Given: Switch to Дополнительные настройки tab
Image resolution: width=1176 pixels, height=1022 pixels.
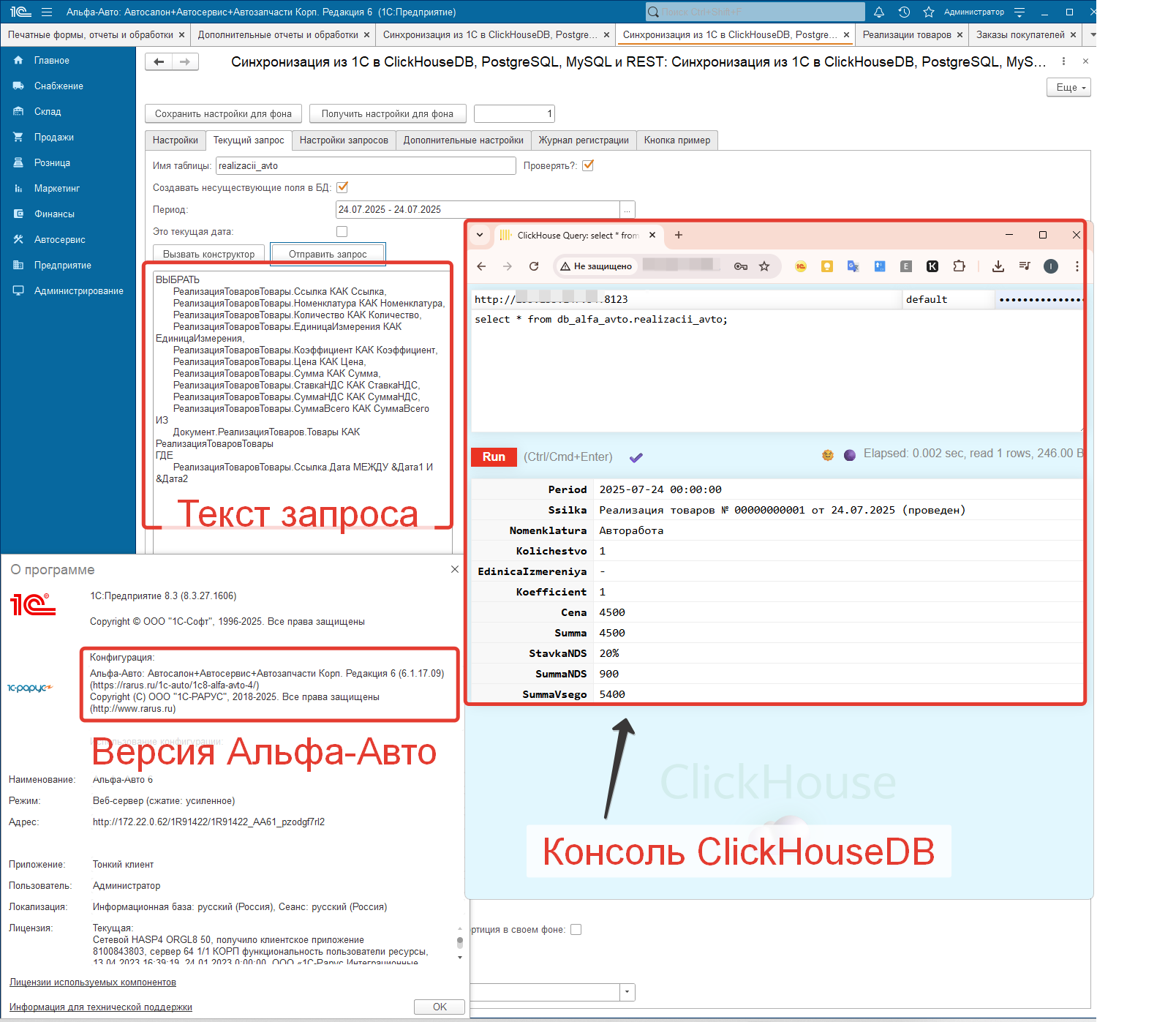Looking at the screenshot, I should tap(463, 140).
